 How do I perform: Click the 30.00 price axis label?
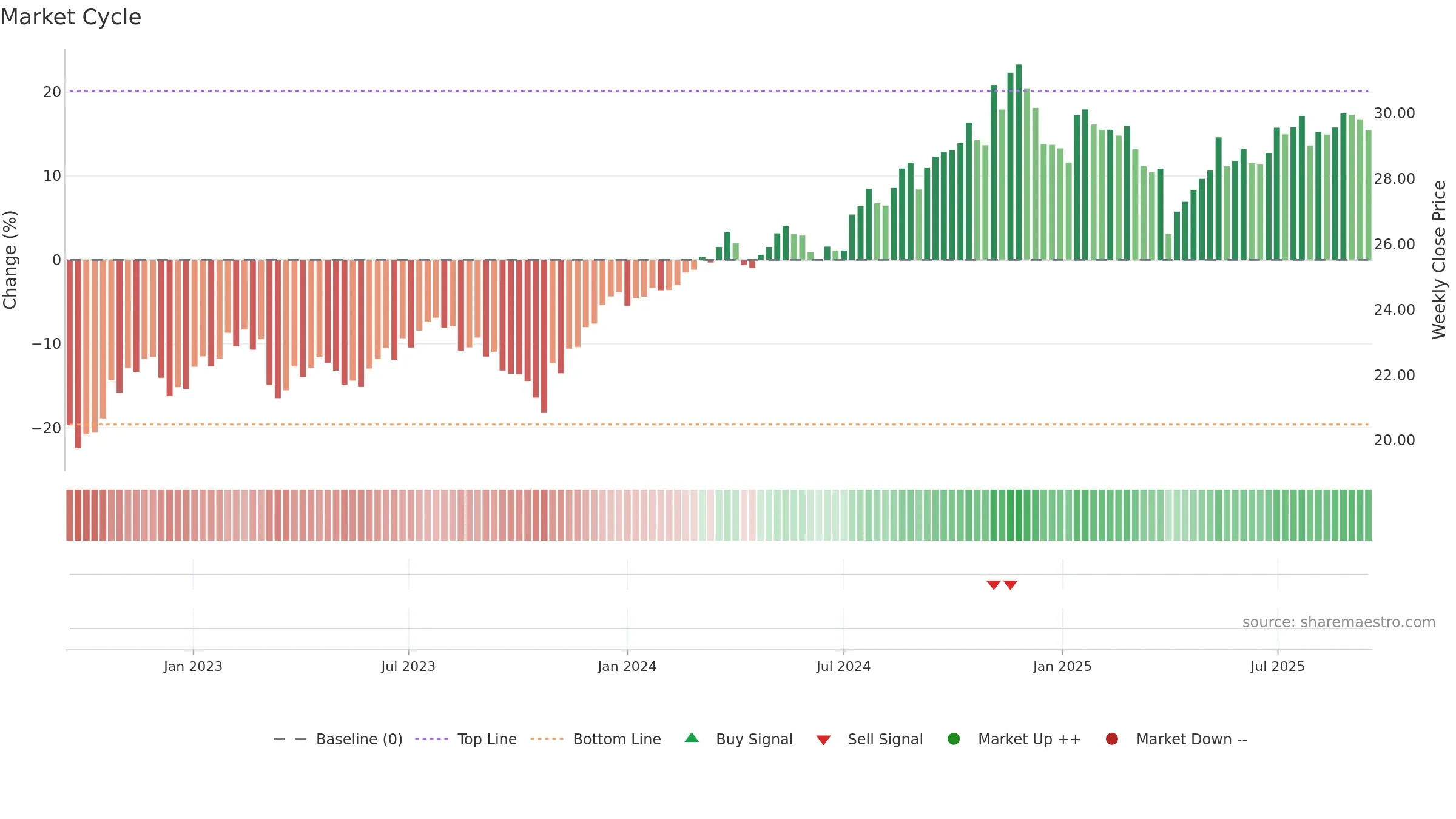(x=1394, y=113)
